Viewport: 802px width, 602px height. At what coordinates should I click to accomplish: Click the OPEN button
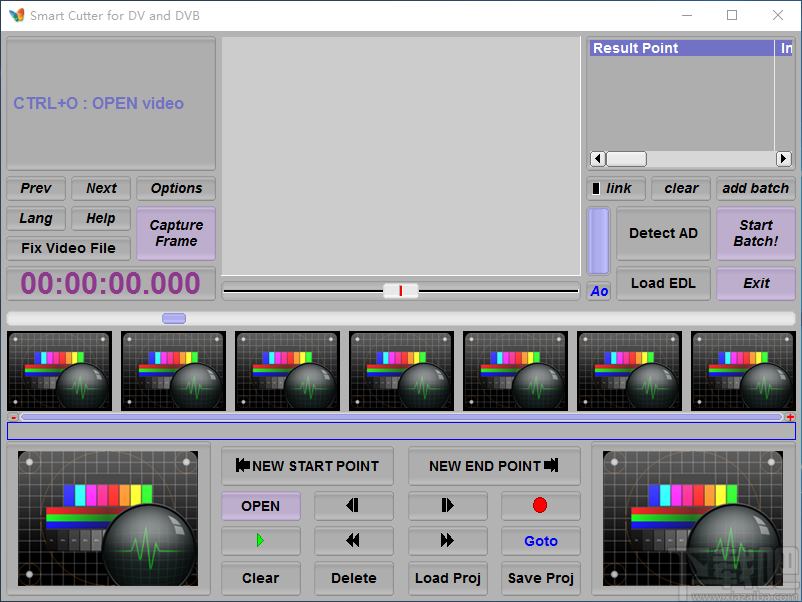[x=260, y=506]
